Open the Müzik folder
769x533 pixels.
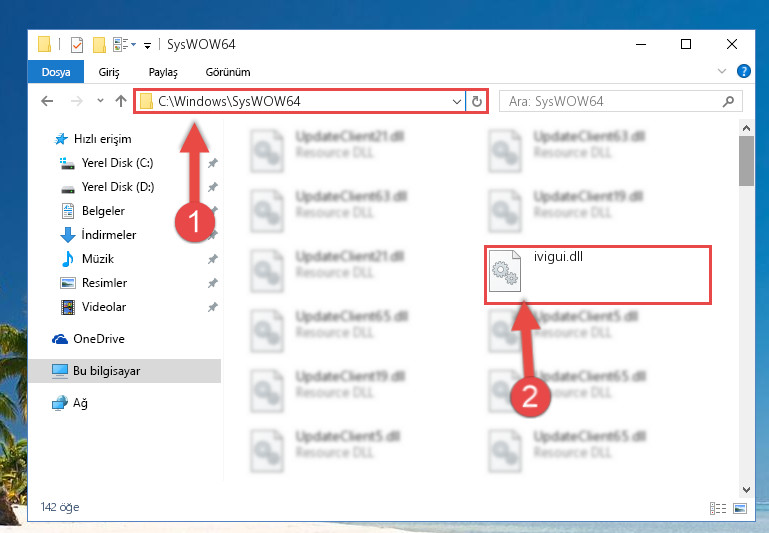98,259
